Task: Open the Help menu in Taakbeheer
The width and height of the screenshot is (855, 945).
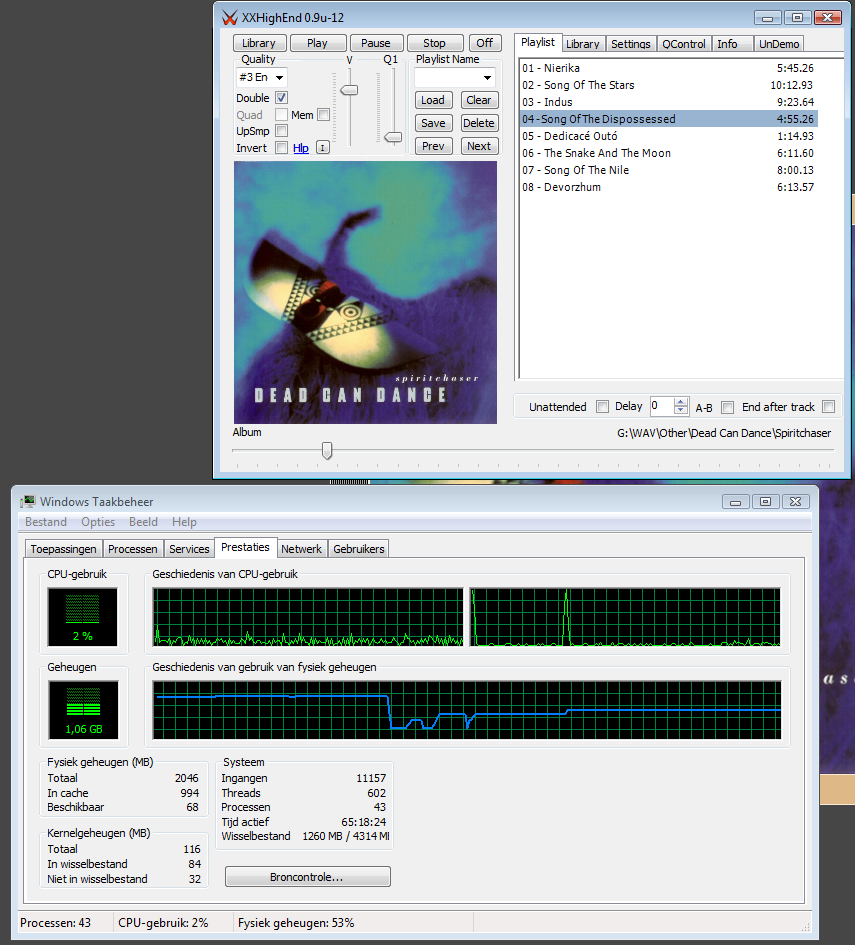Action: [184, 522]
